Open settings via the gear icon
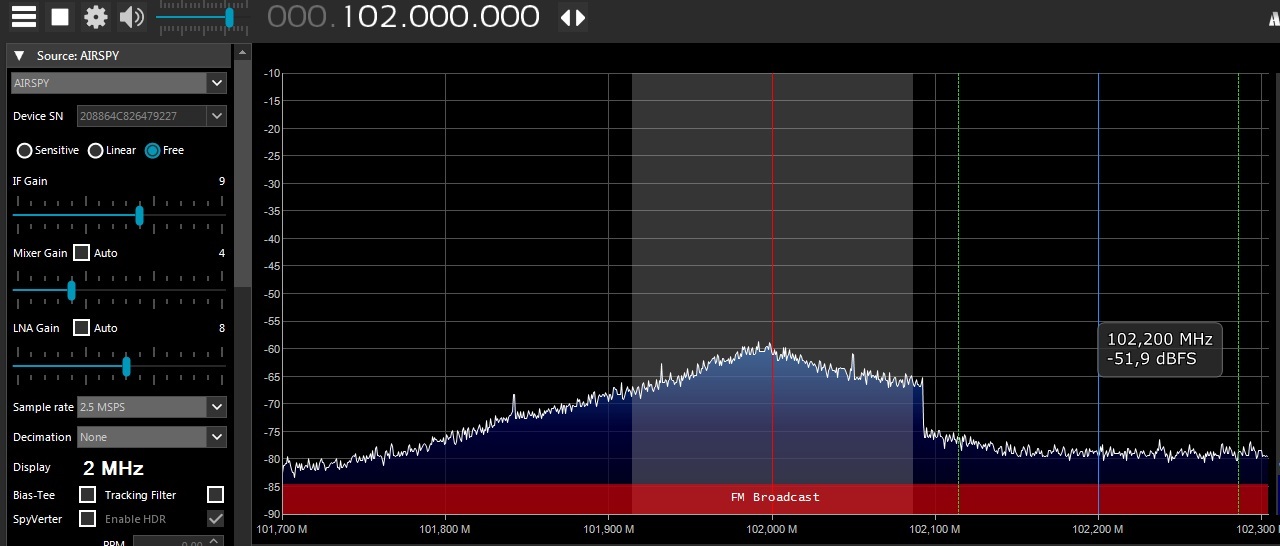 pos(96,17)
